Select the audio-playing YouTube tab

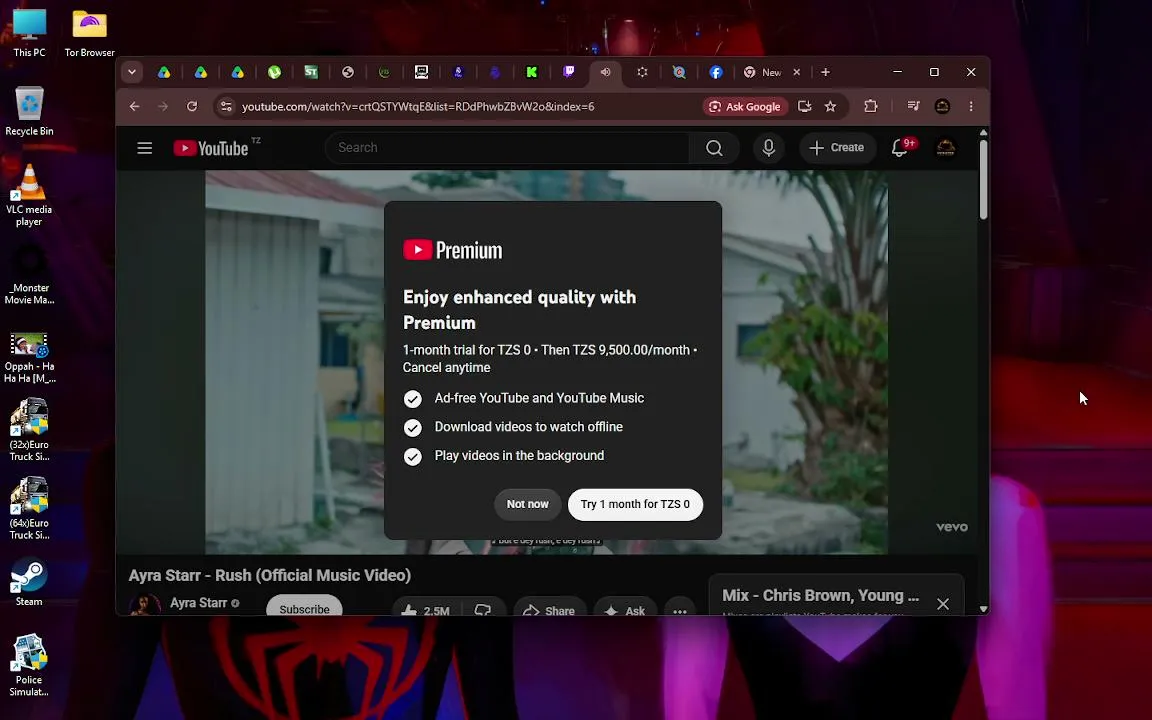605,72
